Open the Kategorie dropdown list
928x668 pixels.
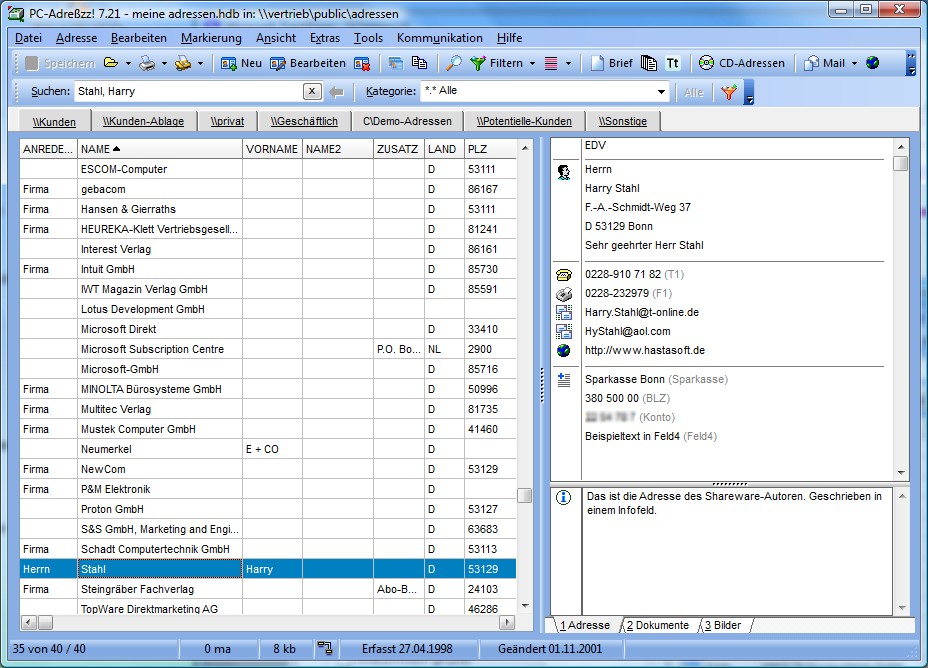coord(661,92)
